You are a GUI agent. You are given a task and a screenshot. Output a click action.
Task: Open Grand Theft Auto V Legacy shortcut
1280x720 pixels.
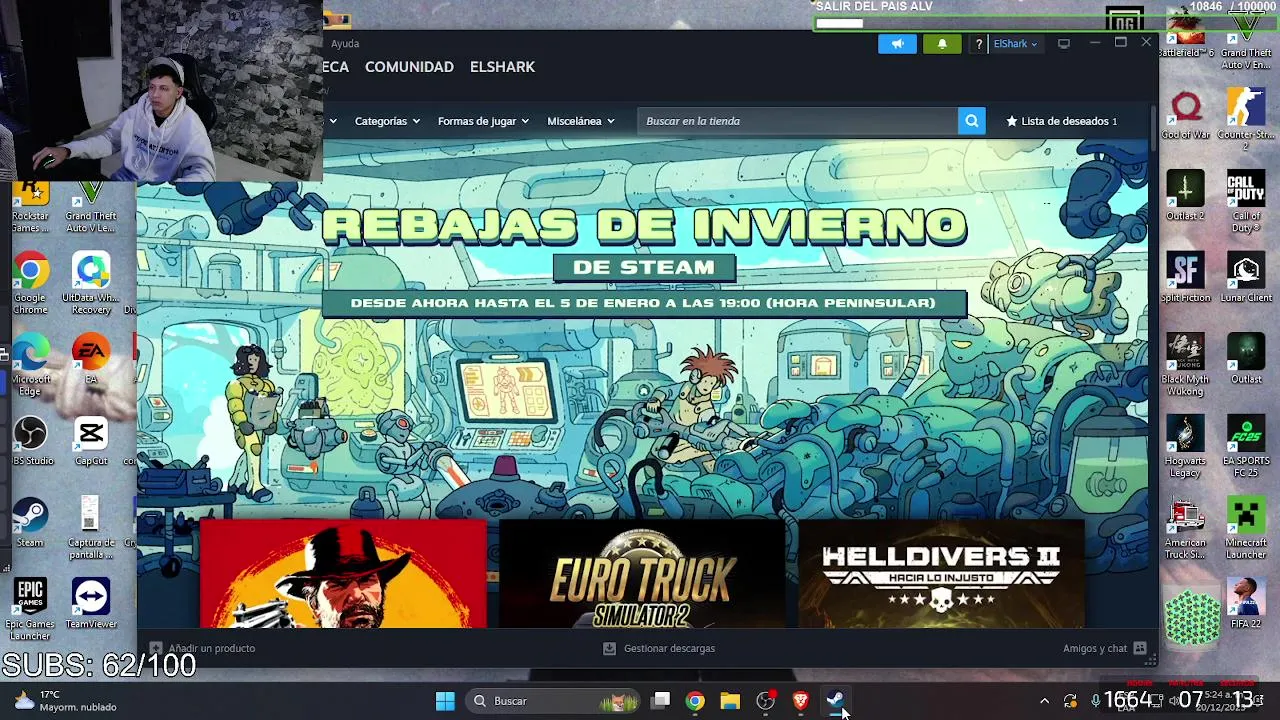click(x=91, y=208)
